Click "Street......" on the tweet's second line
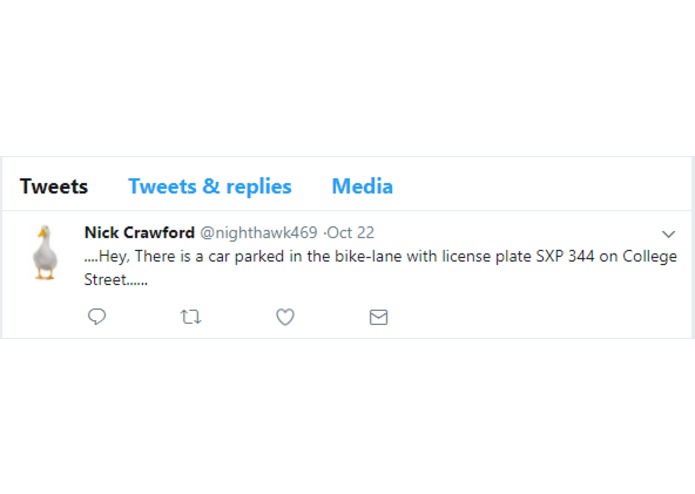 [116, 280]
